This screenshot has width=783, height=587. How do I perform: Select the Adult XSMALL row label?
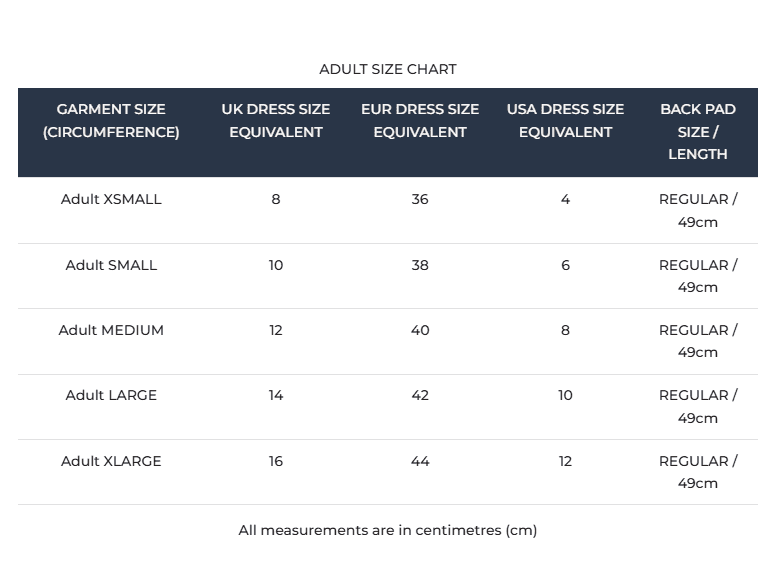(x=111, y=199)
